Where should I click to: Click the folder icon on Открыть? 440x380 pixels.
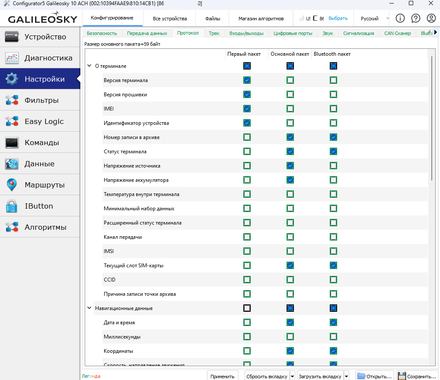361,376
